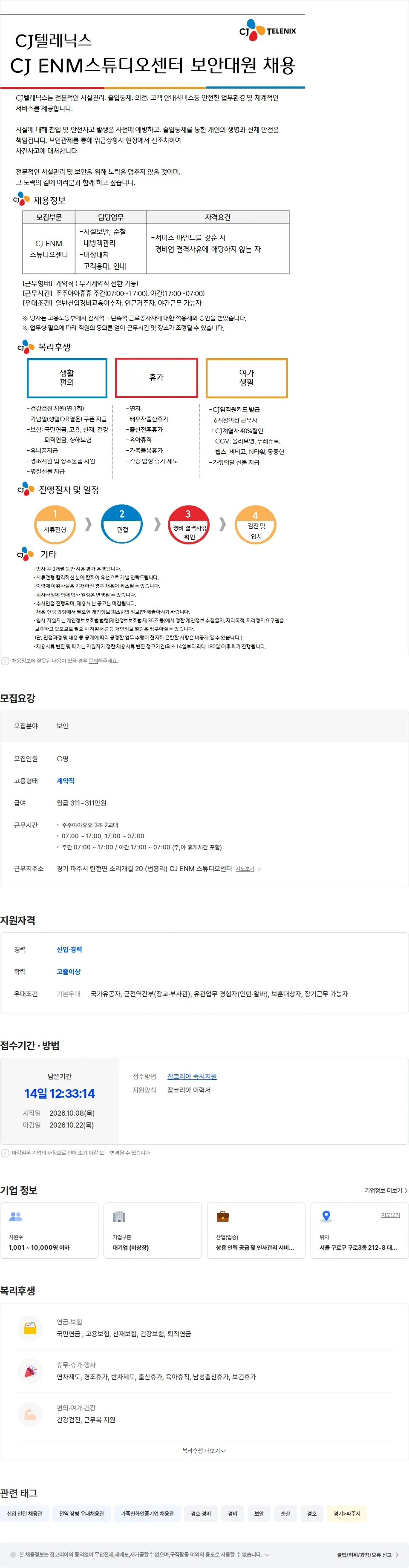Viewport: 409px width, 1568px height.
Task: Click the 기업구분 building icon
Action: tap(119, 1217)
